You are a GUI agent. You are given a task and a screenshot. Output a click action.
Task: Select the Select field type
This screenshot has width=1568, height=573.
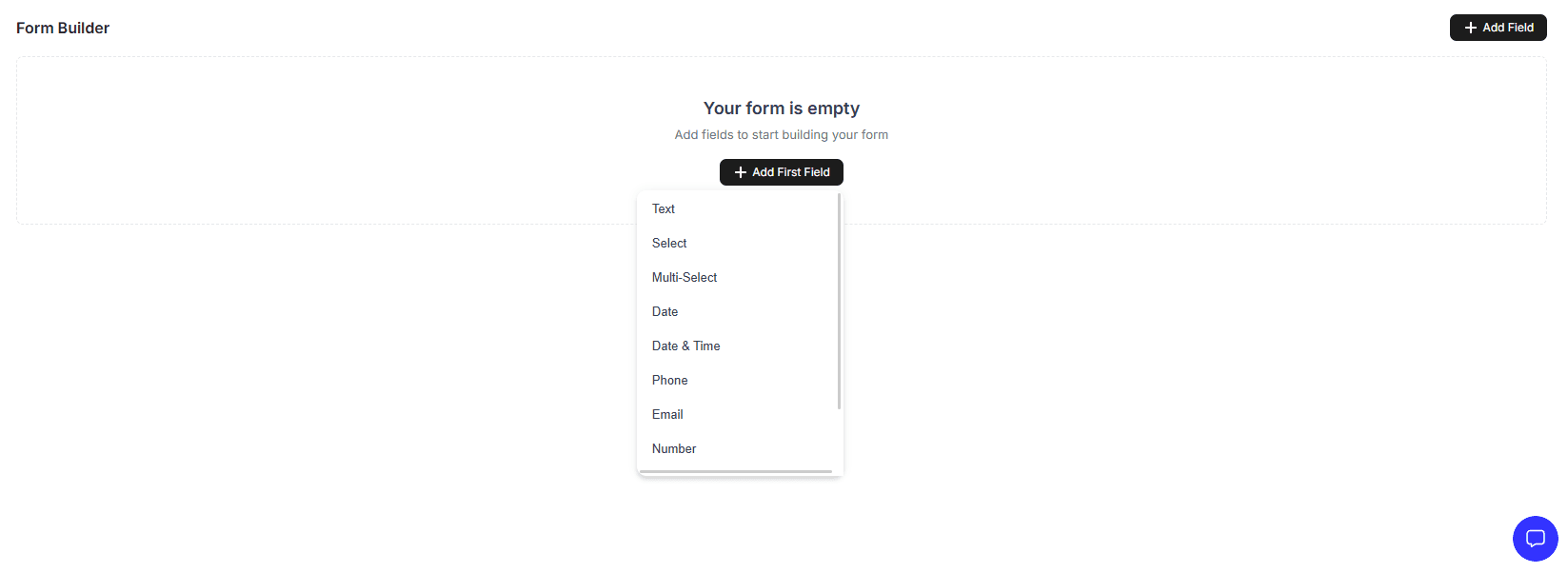coord(668,243)
